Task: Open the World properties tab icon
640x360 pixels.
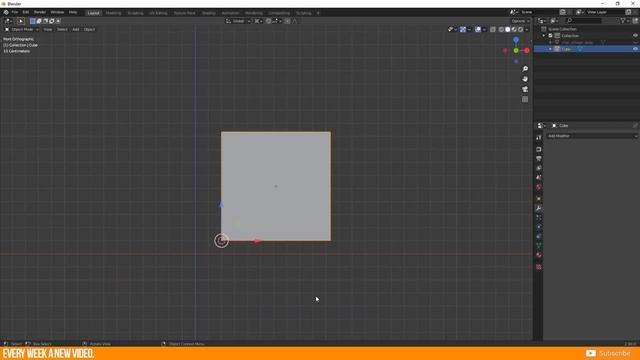Action: 539,187
